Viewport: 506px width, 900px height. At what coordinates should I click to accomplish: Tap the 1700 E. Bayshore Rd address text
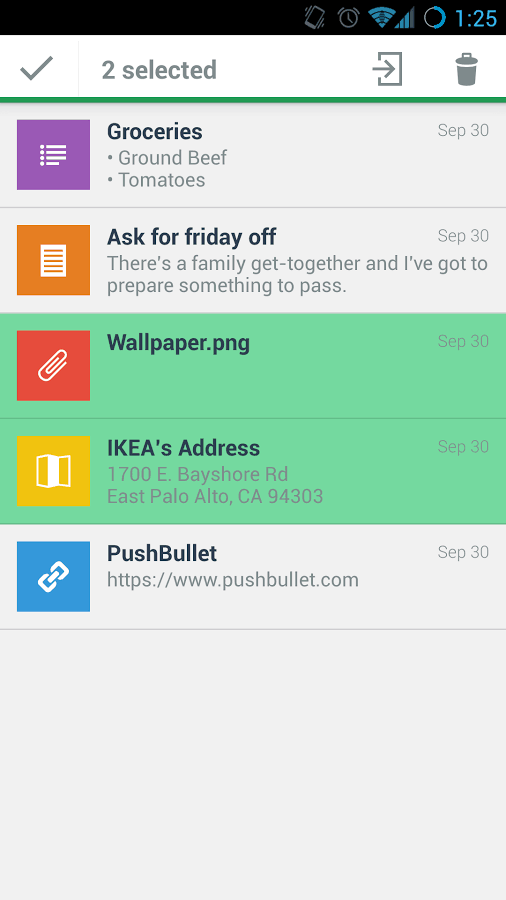(198, 474)
